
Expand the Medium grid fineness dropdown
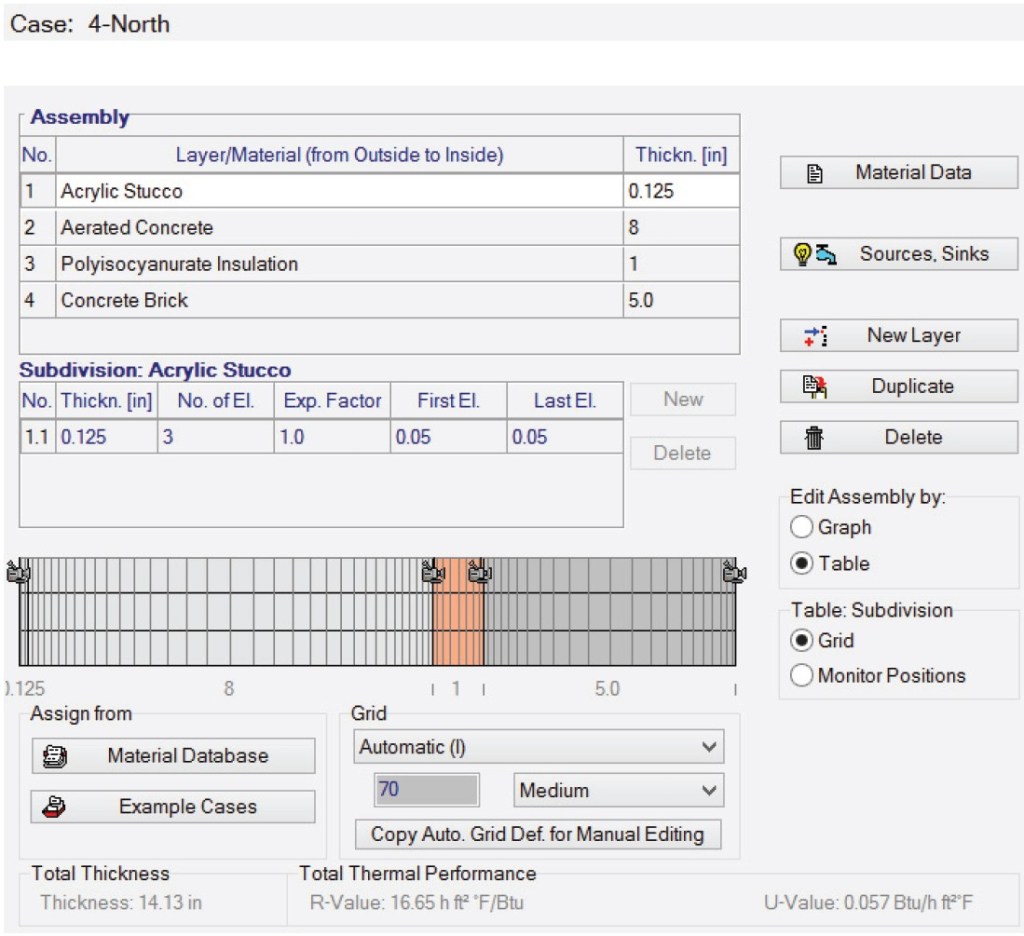(x=618, y=791)
